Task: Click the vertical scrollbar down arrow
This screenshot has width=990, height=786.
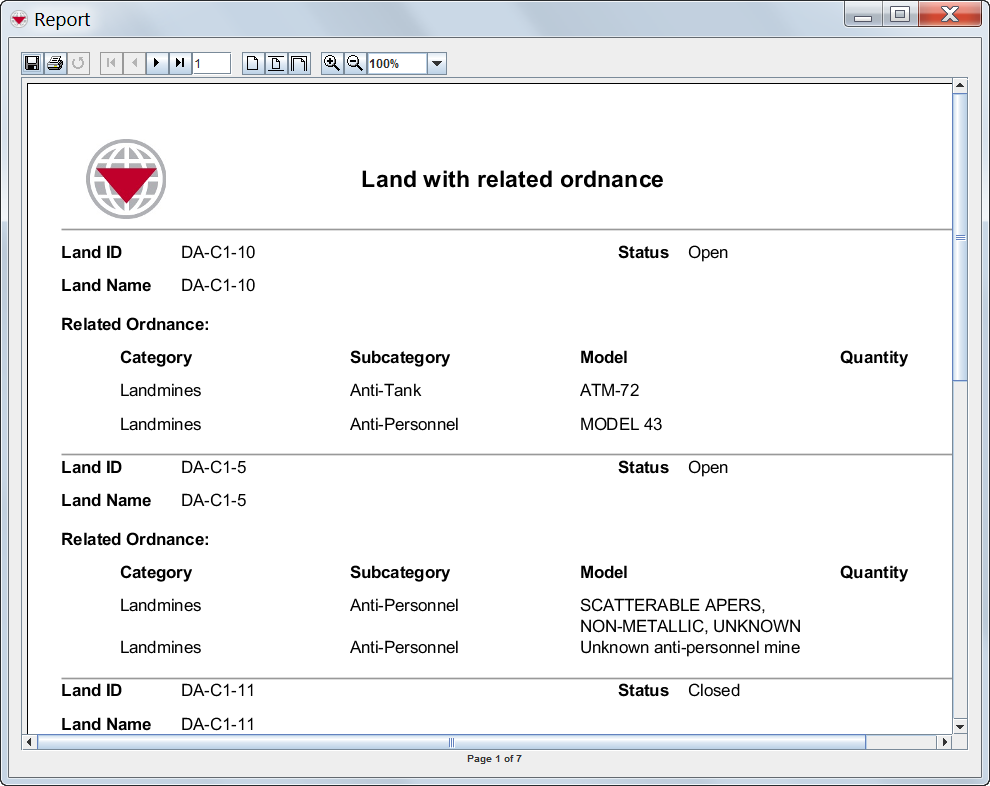Action: pos(960,726)
